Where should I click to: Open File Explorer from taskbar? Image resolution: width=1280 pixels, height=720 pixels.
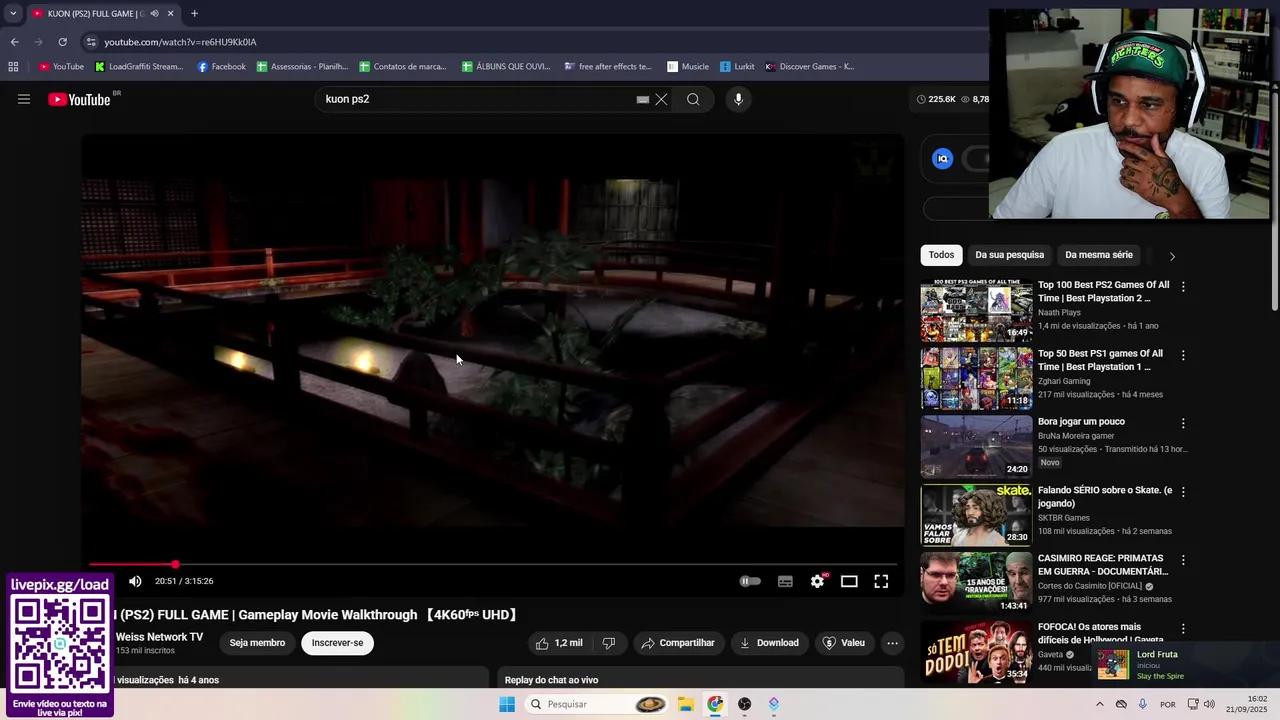685,704
